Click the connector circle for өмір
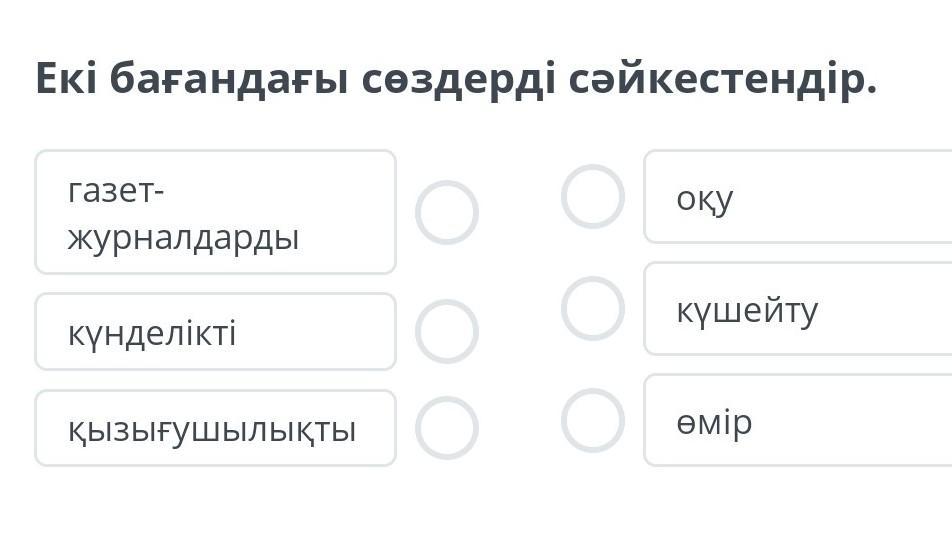Viewport: 952px width, 558px height. click(593, 420)
